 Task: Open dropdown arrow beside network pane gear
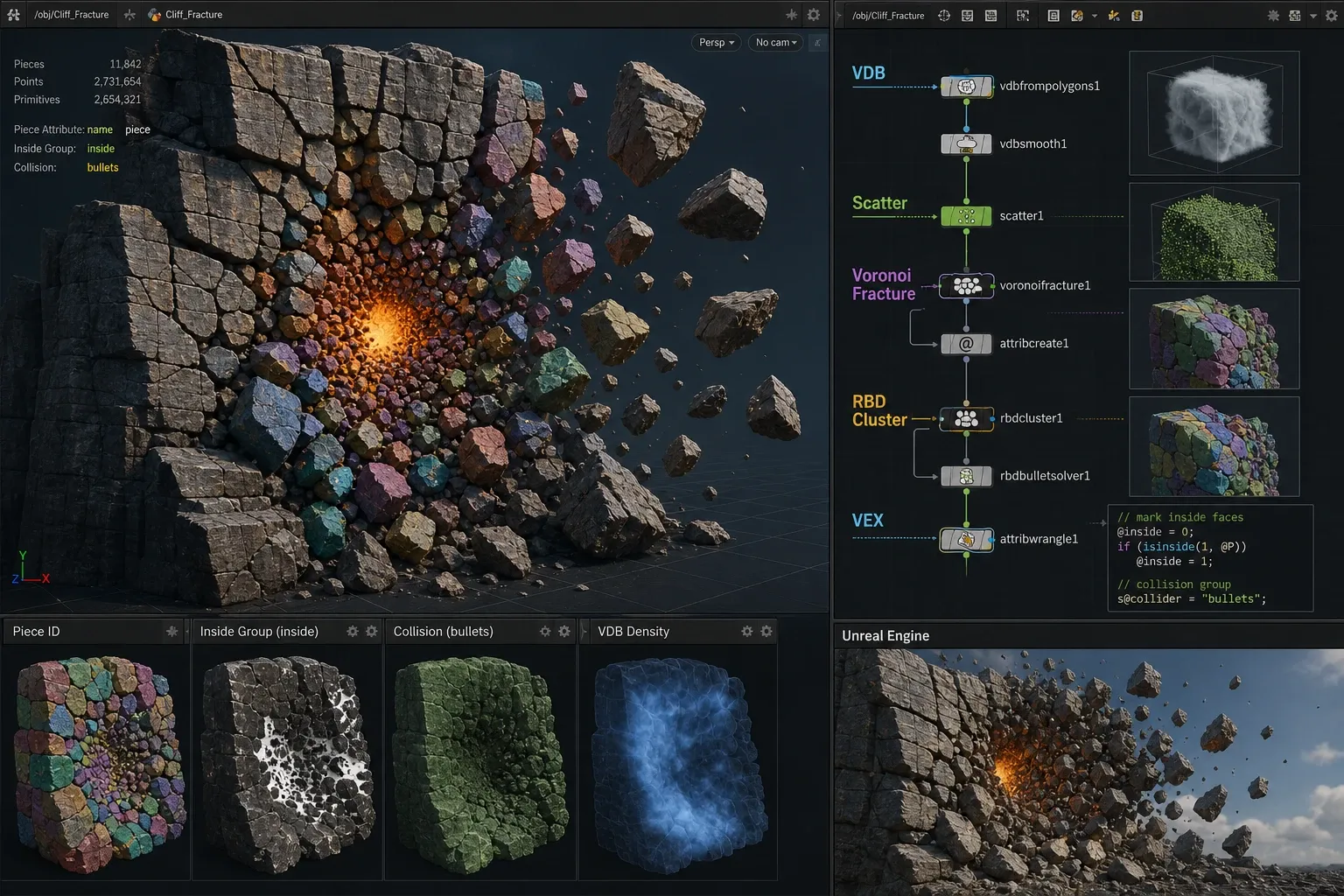point(1313,16)
